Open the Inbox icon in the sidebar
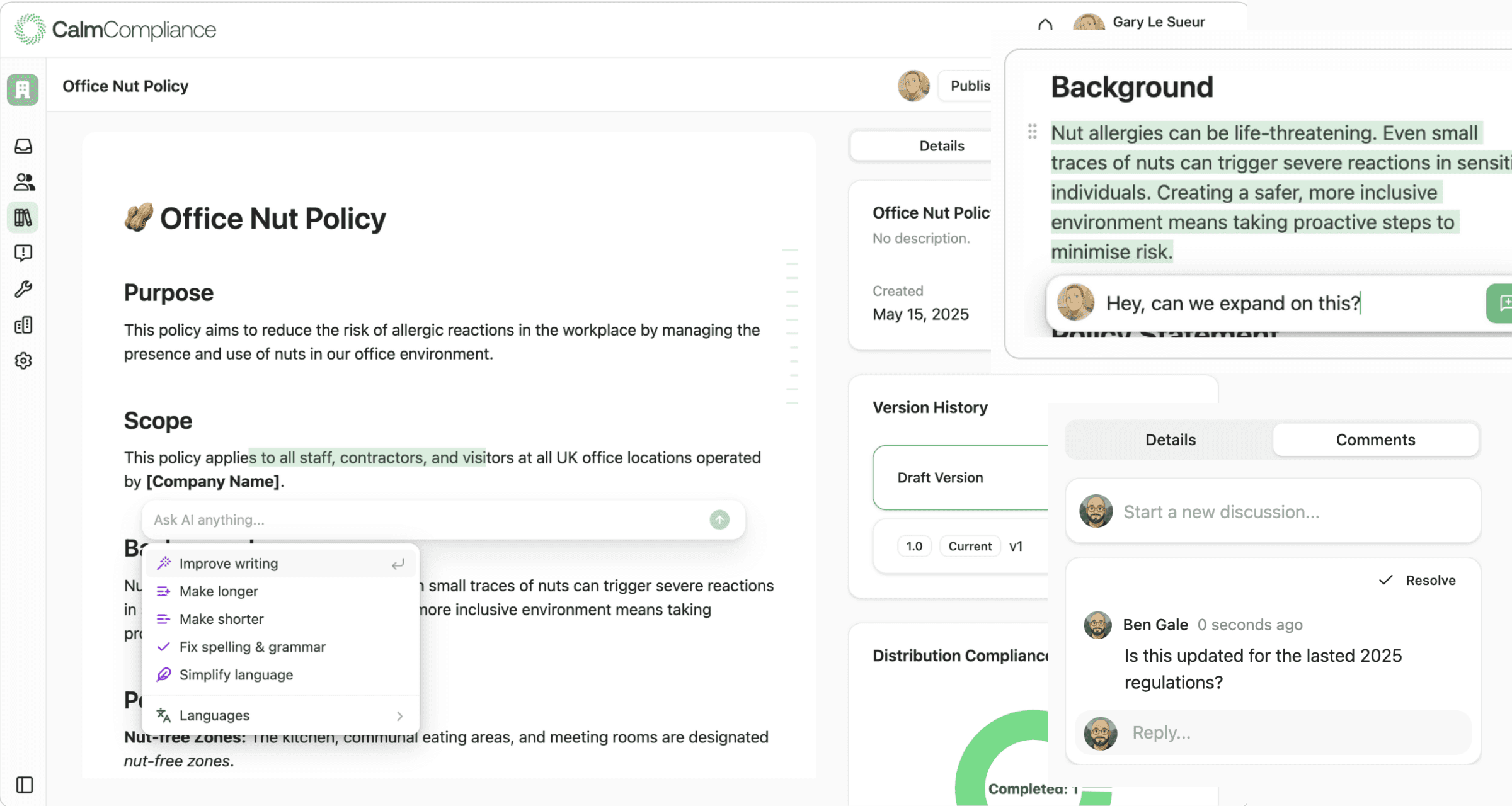The height and width of the screenshot is (806, 1512). [23, 145]
